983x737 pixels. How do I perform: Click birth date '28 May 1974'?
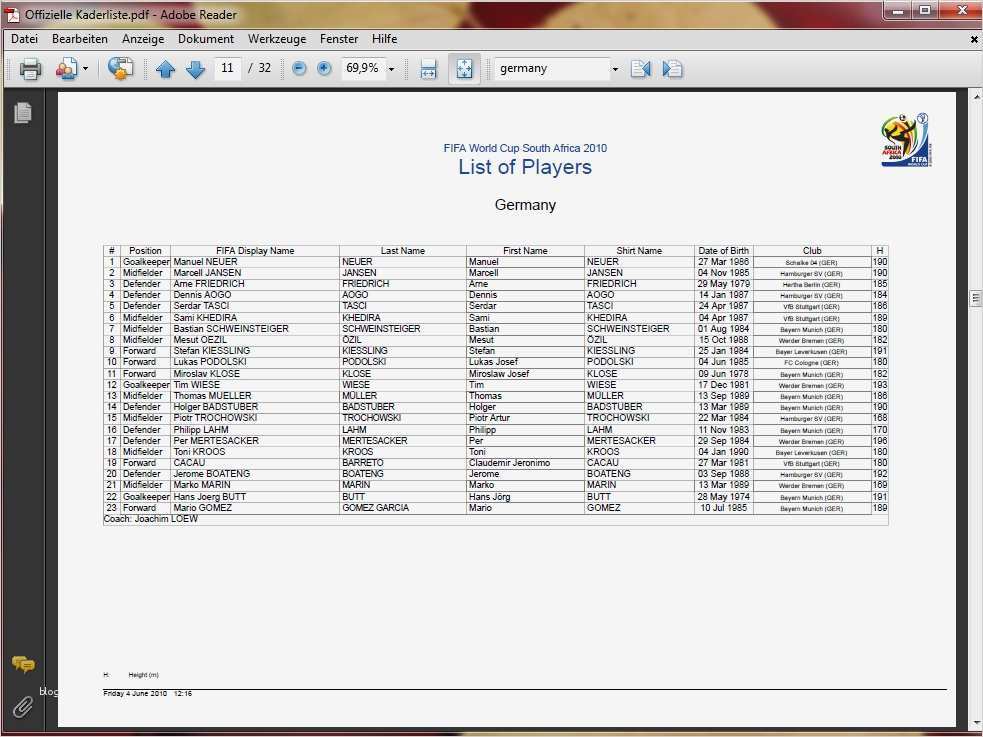(x=724, y=497)
